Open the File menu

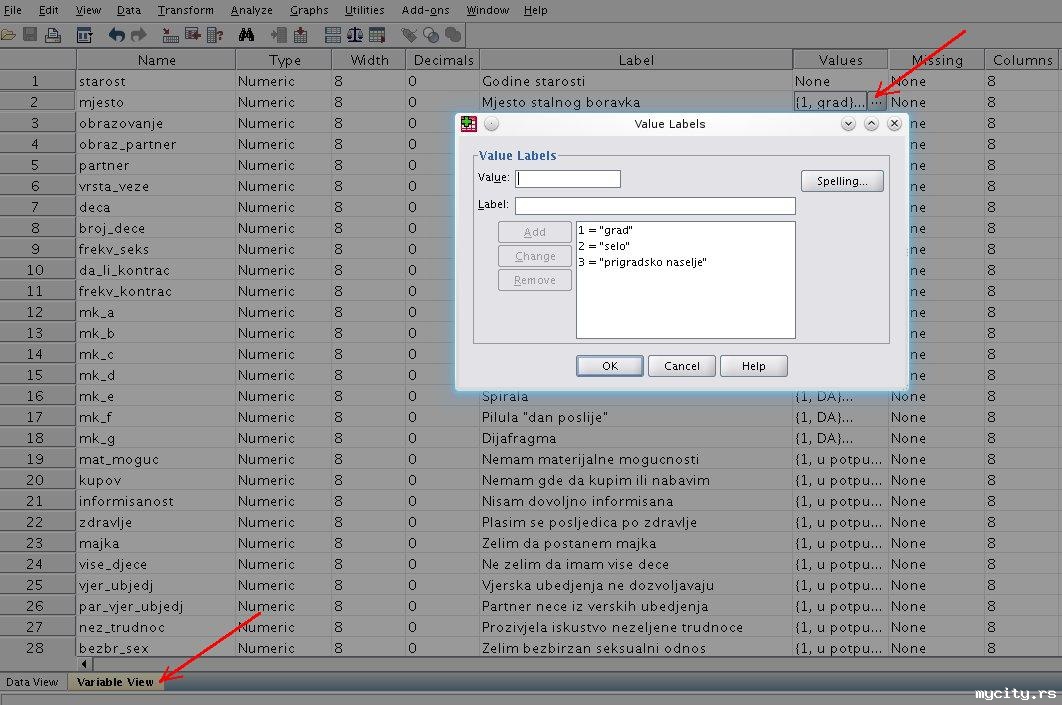point(13,10)
